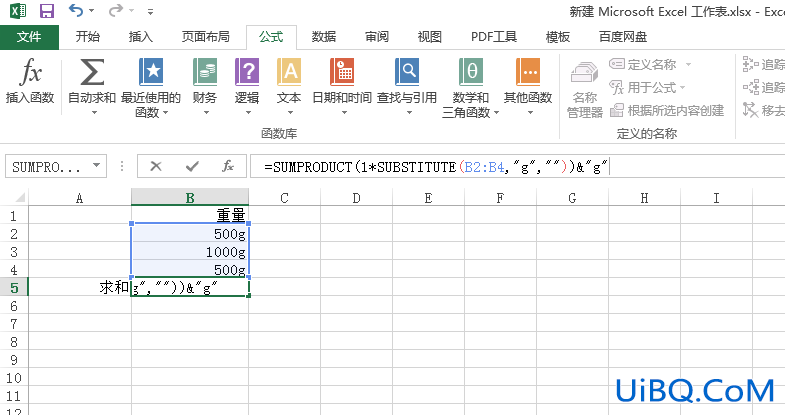Open the Lookup & Reference (查找与引用) icon
785x415 pixels.
[407, 72]
